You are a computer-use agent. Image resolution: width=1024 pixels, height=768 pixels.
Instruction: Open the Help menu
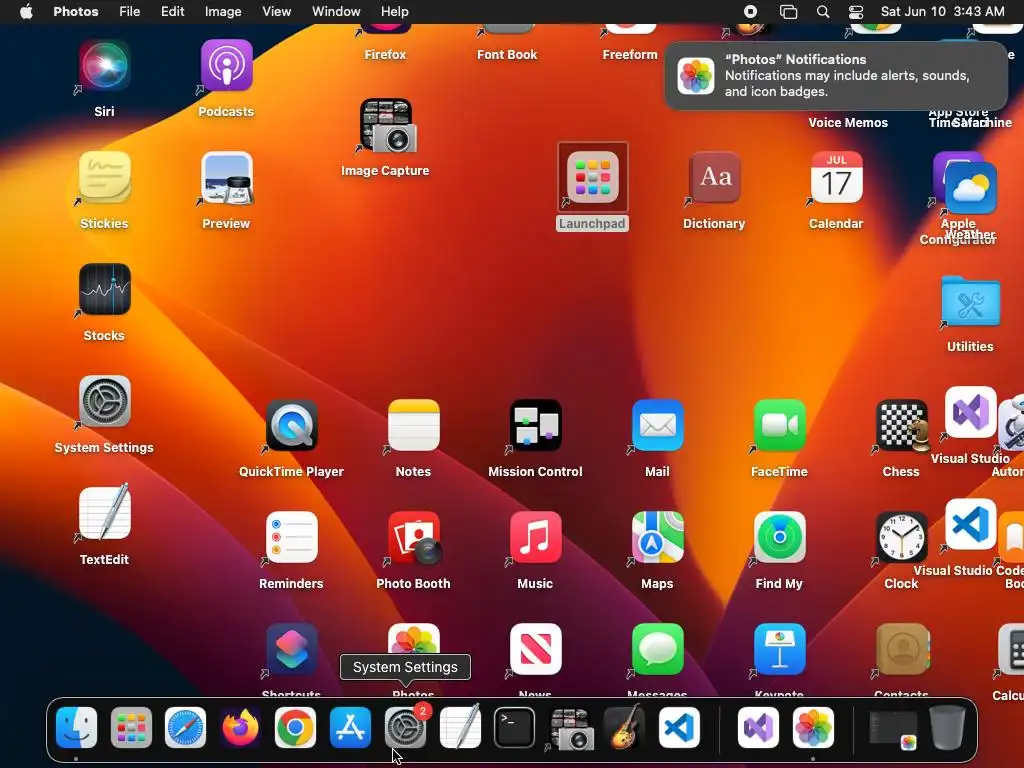tap(394, 12)
